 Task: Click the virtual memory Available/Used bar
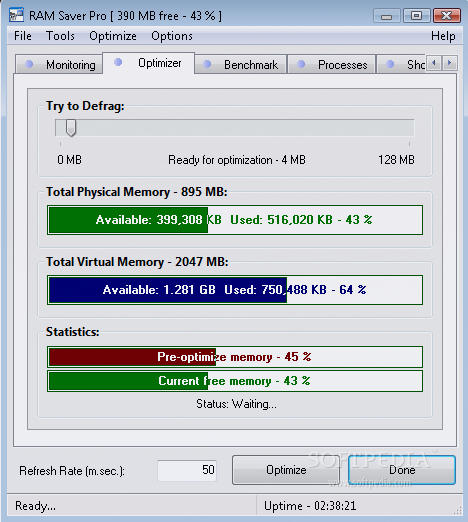coord(235,290)
